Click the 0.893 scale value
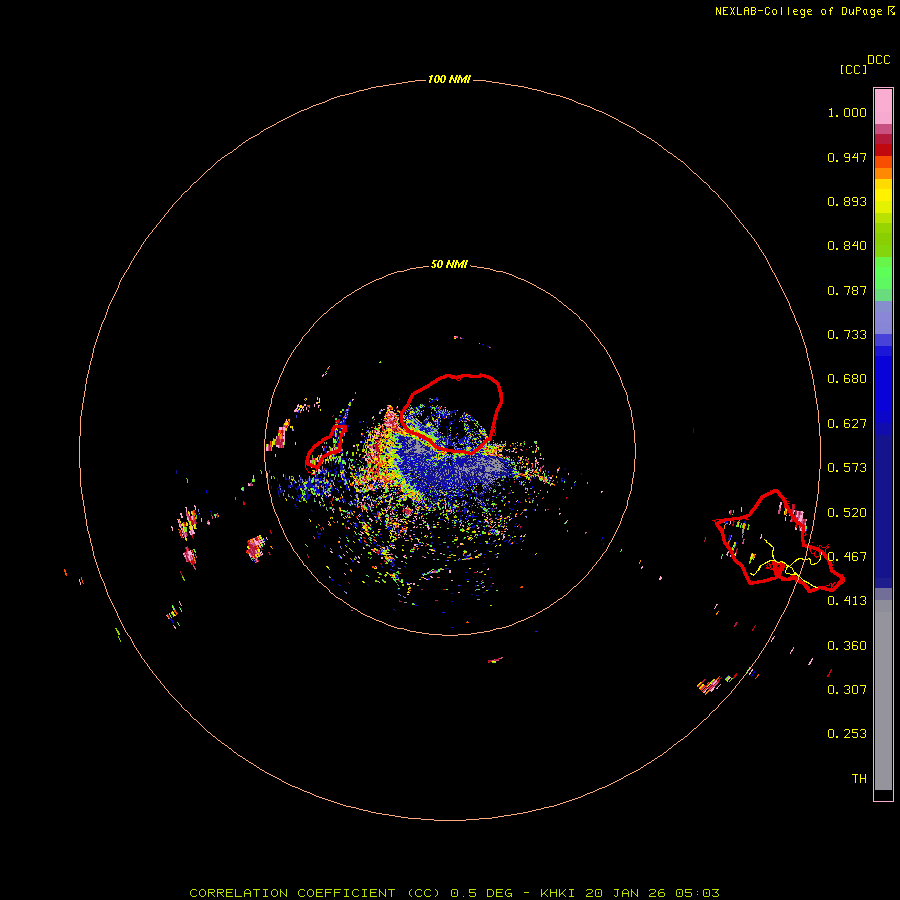The height and width of the screenshot is (900, 900). pos(847,201)
